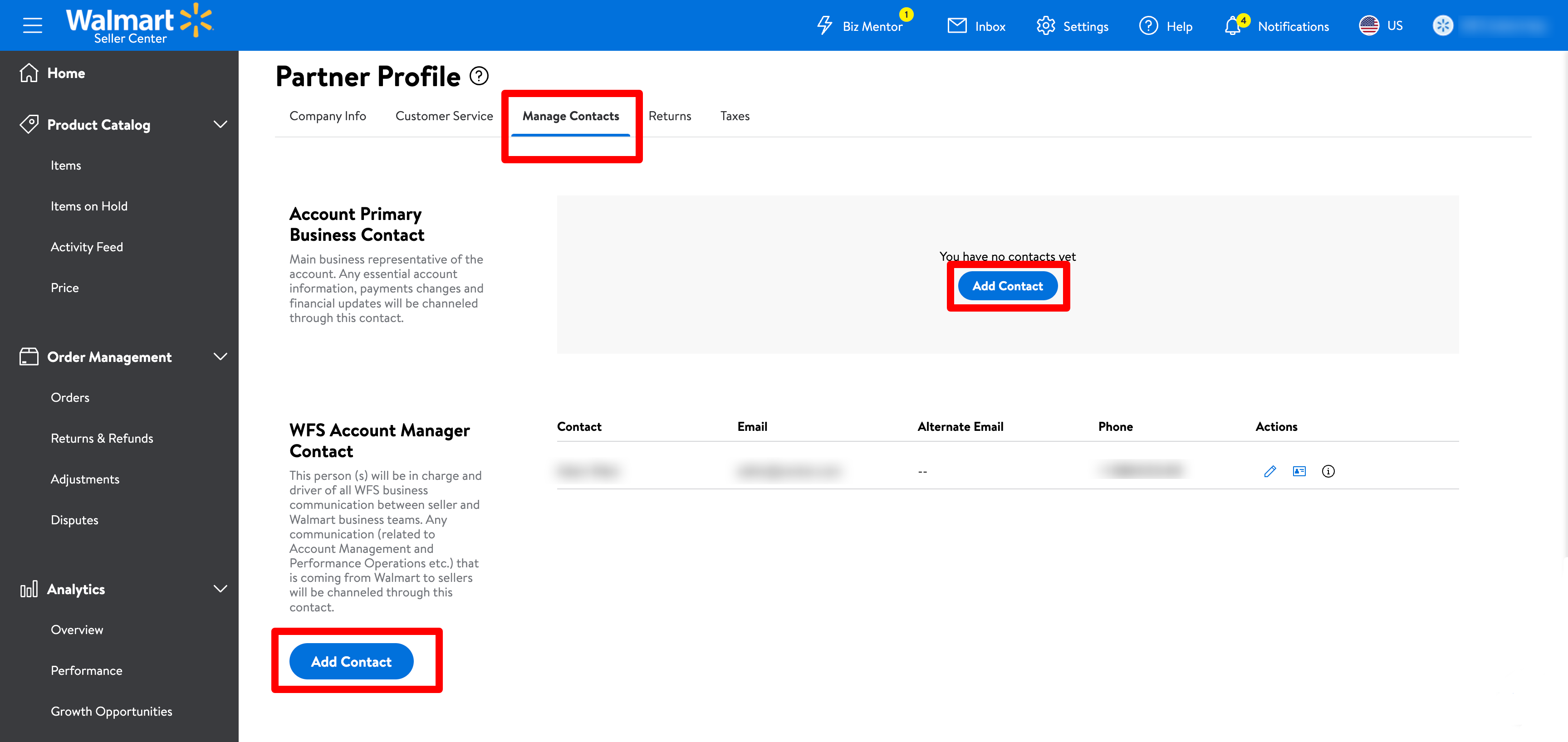The width and height of the screenshot is (1568, 742).
Task: Open the Help question mark icon
Action: click(1149, 25)
